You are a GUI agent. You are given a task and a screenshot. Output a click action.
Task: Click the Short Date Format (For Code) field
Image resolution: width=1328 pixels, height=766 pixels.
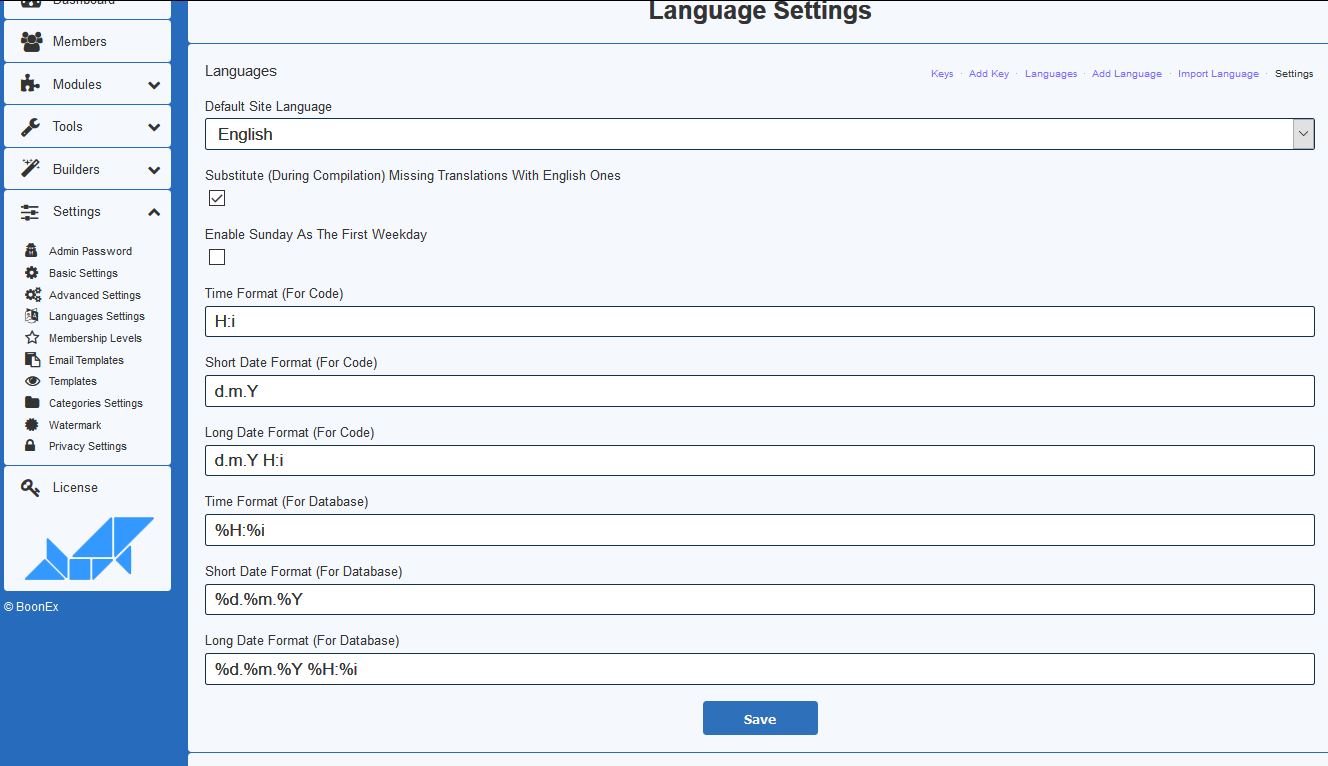coord(759,391)
